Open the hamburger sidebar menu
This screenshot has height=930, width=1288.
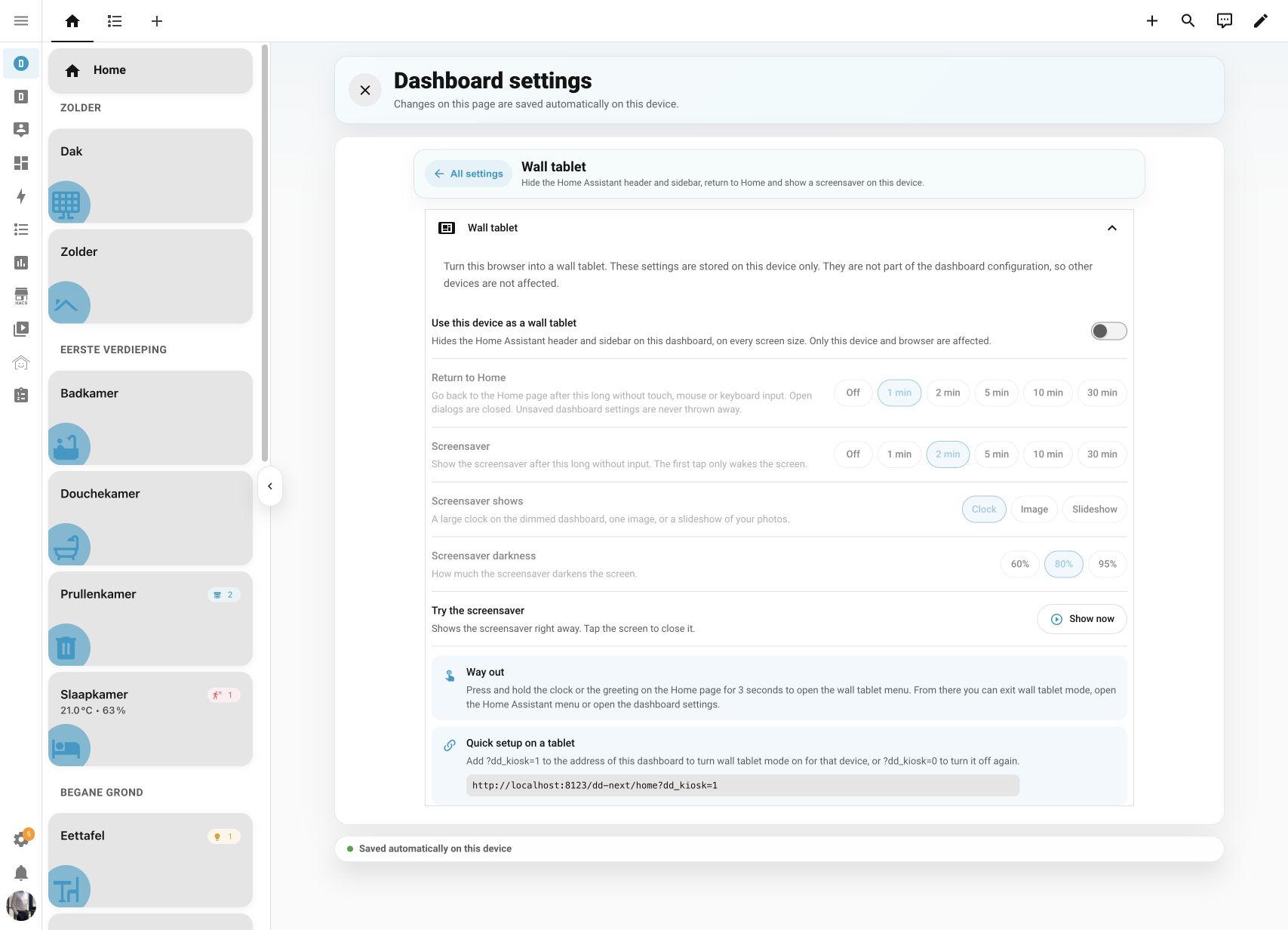coord(21,21)
